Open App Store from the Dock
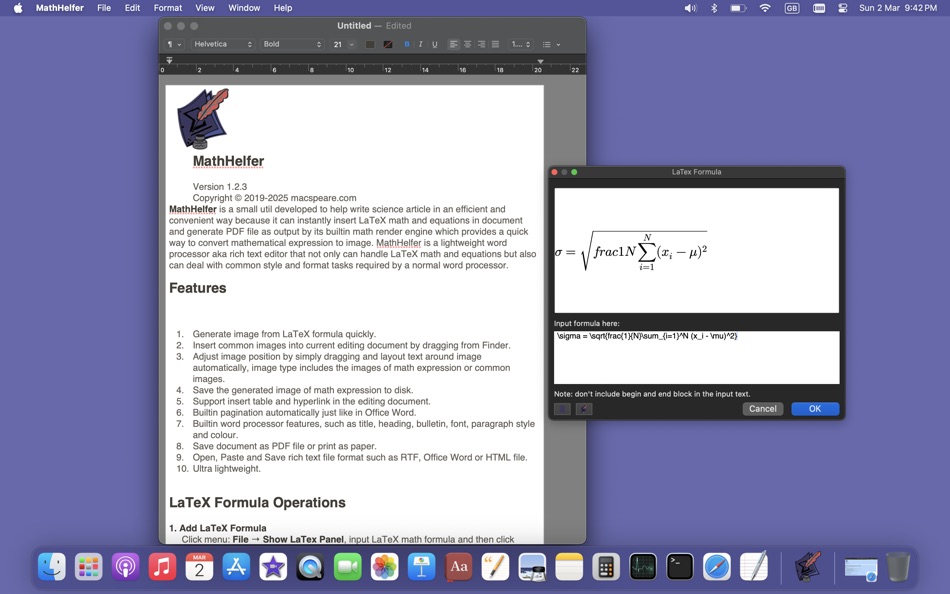Screen dimensions: 950x594 [236, 567]
